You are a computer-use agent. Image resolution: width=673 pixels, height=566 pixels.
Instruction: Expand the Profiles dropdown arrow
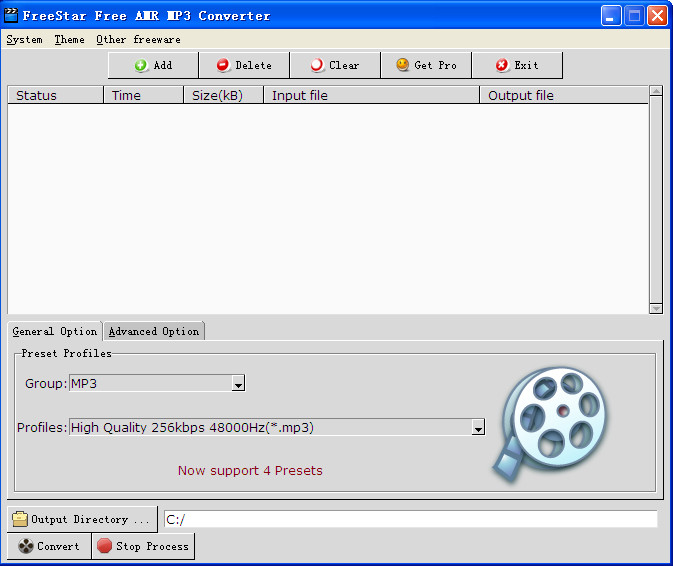[478, 427]
